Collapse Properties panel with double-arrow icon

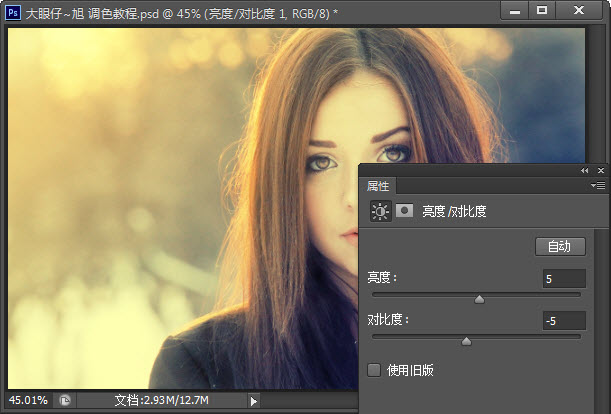pyautogui.click(x=585, y=171)
